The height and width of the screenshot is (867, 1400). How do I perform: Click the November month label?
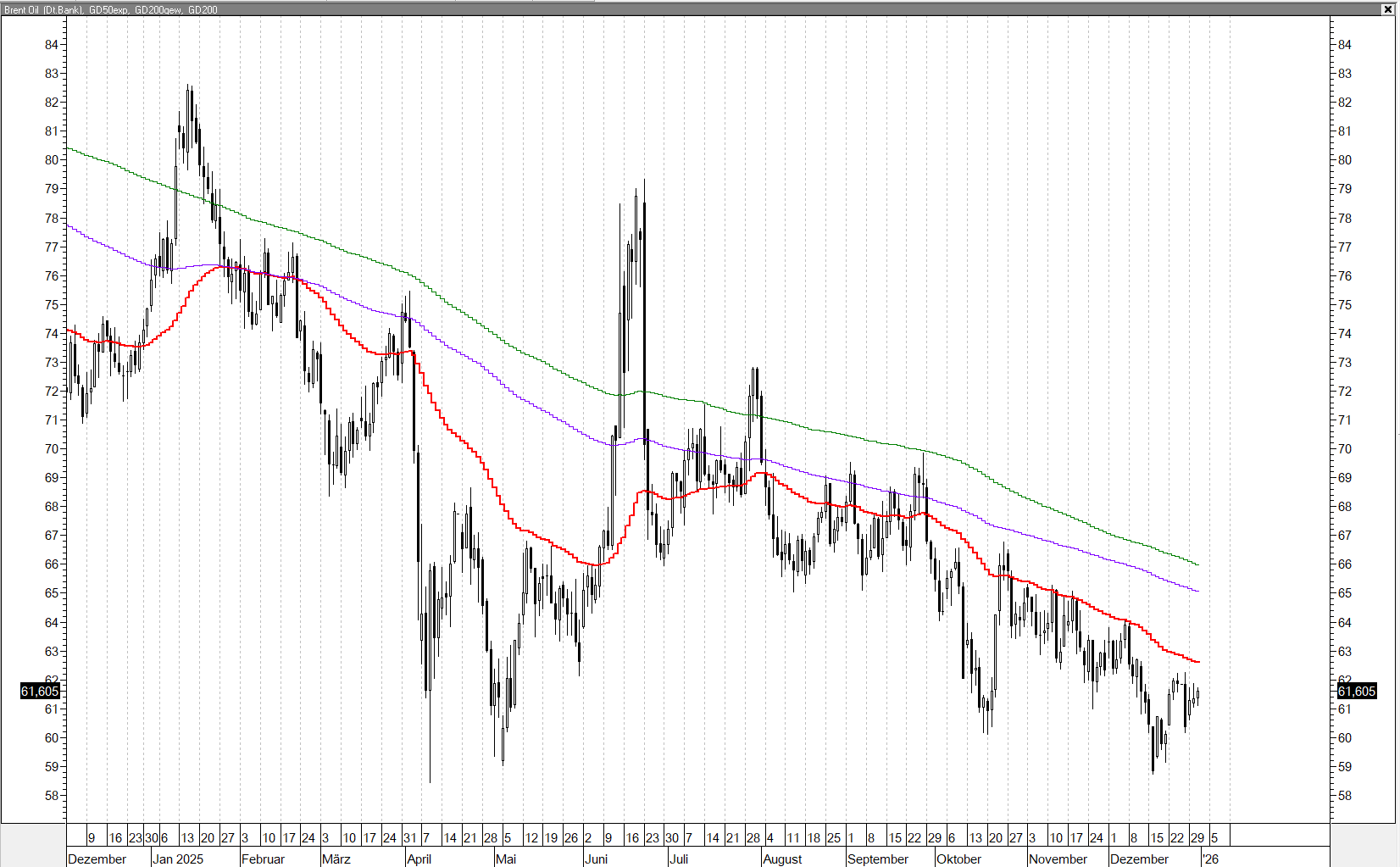tap(1057, 859)
